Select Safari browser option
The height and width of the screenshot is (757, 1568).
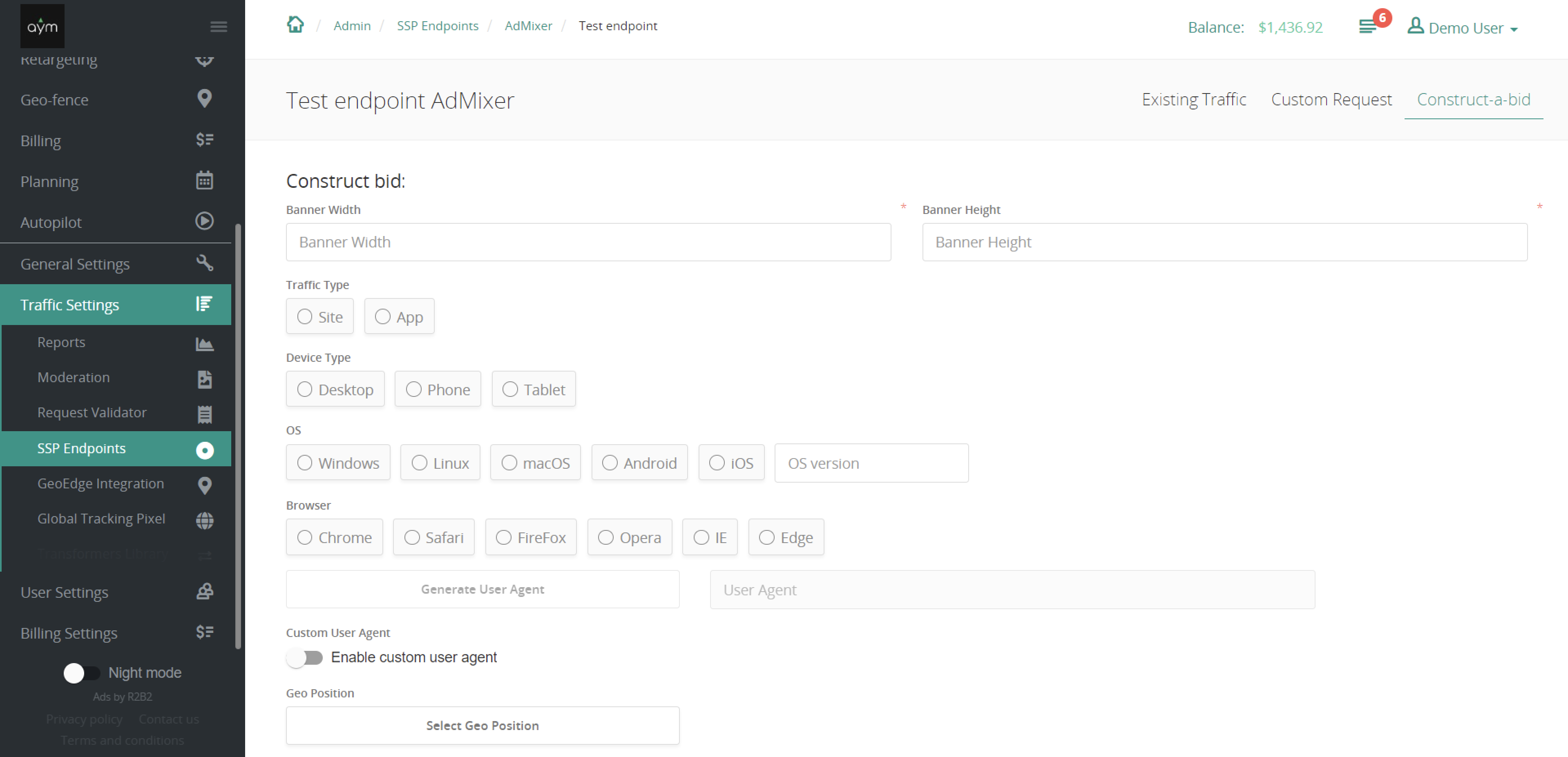pos(433,537)
